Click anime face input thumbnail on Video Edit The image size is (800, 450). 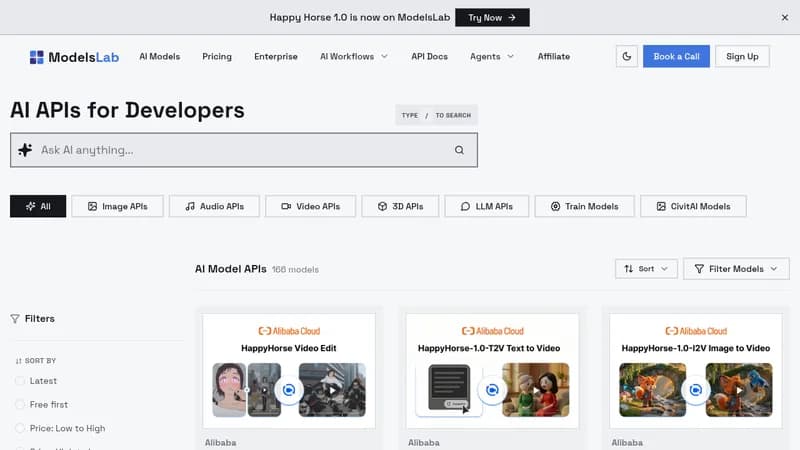click(229, 390)
